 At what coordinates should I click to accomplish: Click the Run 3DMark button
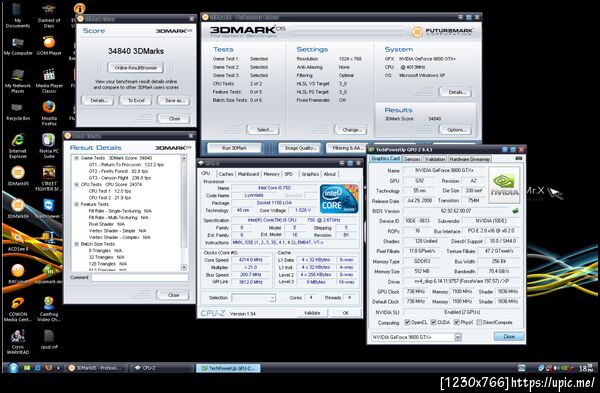click(x=234, y=148)
